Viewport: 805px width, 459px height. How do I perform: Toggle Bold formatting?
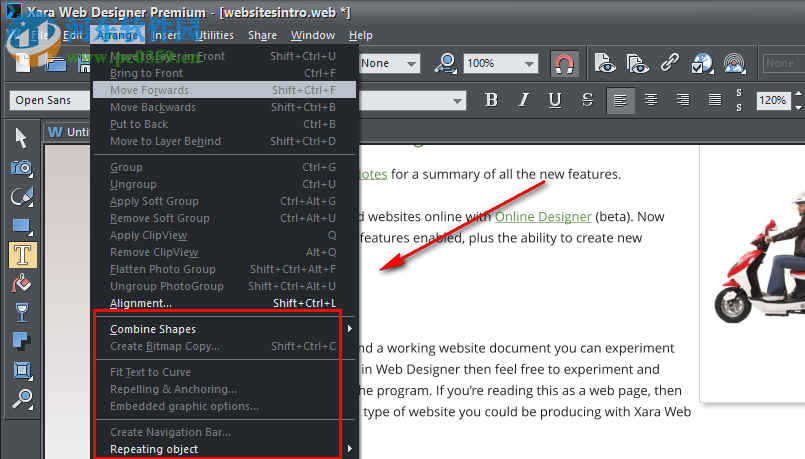click(491, 100)
